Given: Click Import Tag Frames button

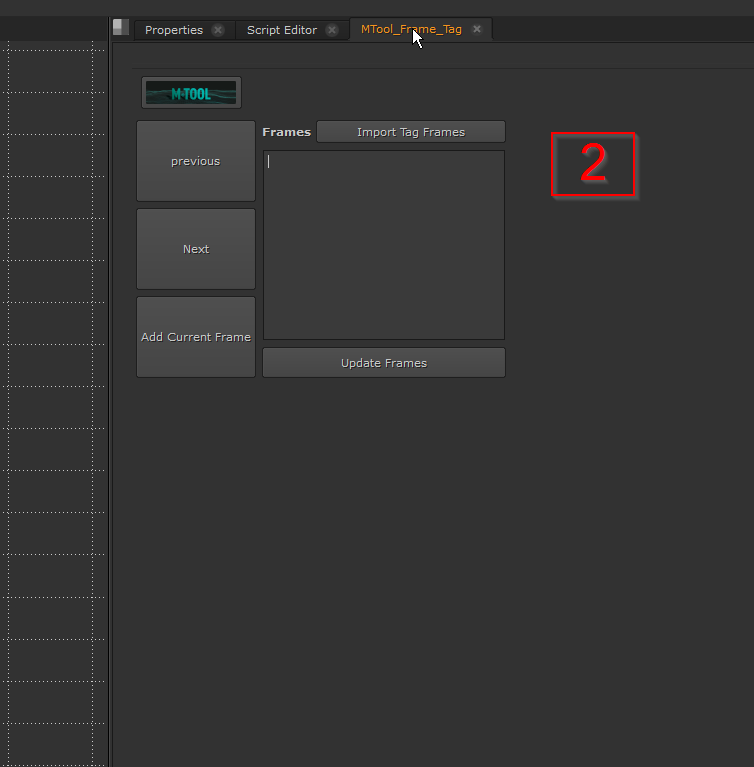Looking at the screenshot, I should click(410, 132).
